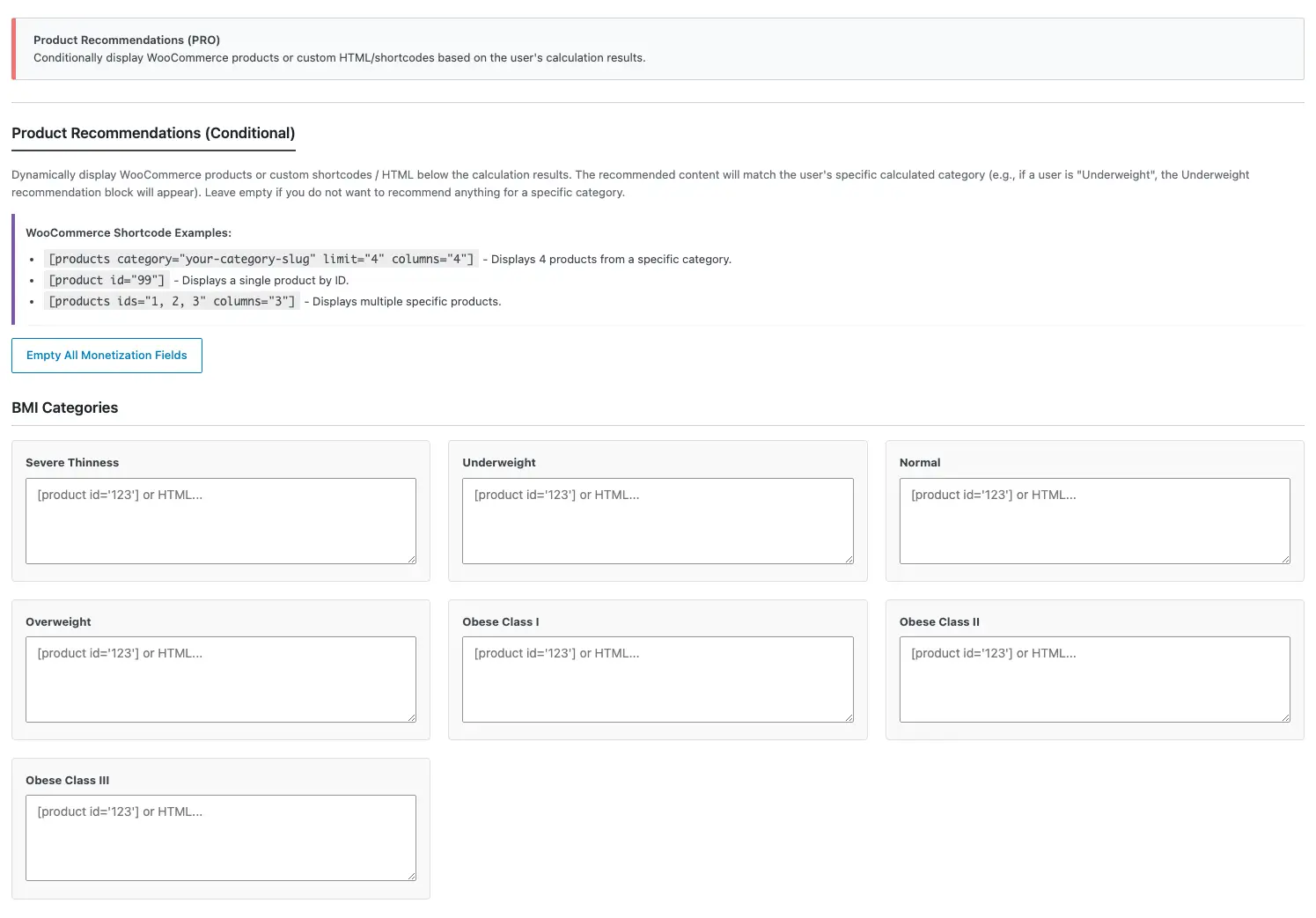Click the Obese Class I label
1316x918 pixels.
coord(501,621)
